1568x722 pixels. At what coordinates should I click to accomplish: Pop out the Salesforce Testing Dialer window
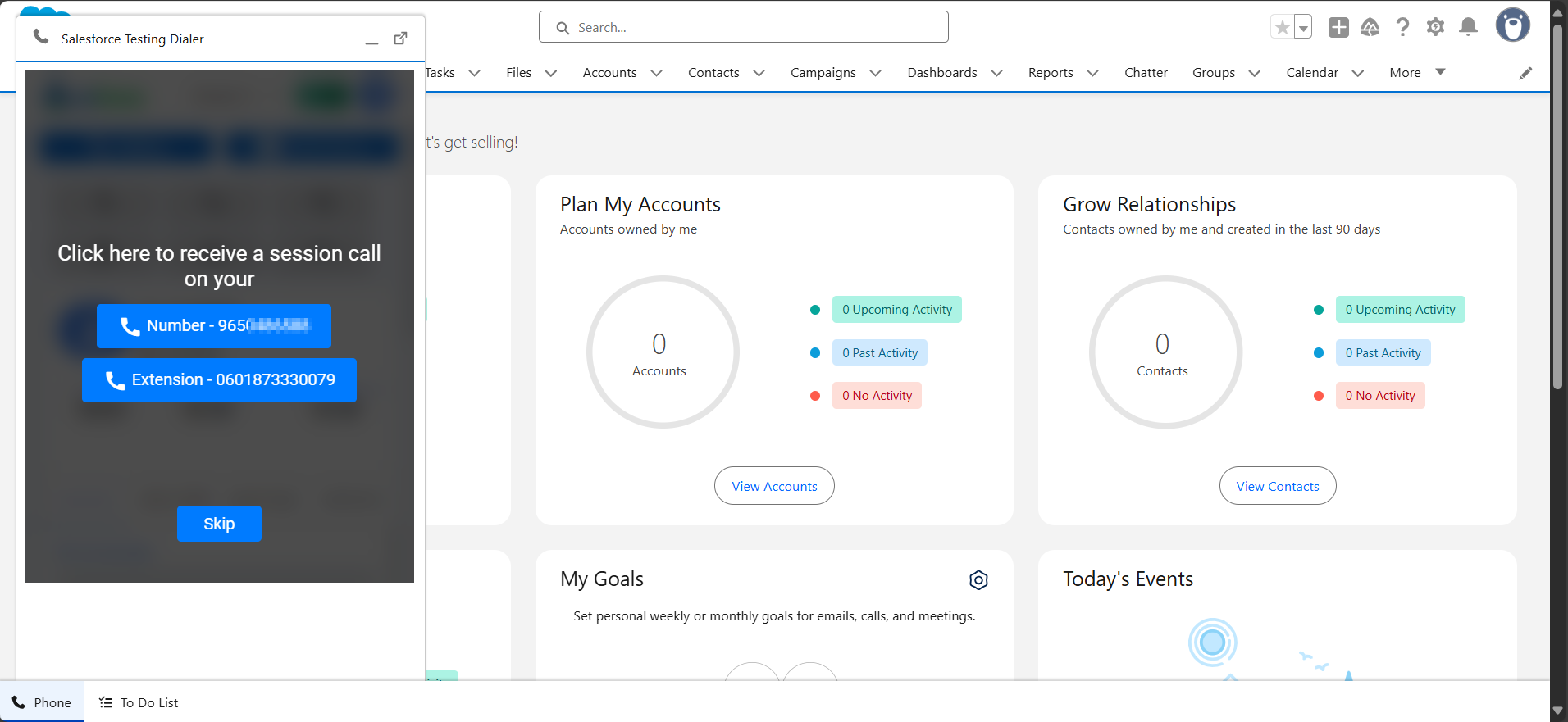coord(400,39)
